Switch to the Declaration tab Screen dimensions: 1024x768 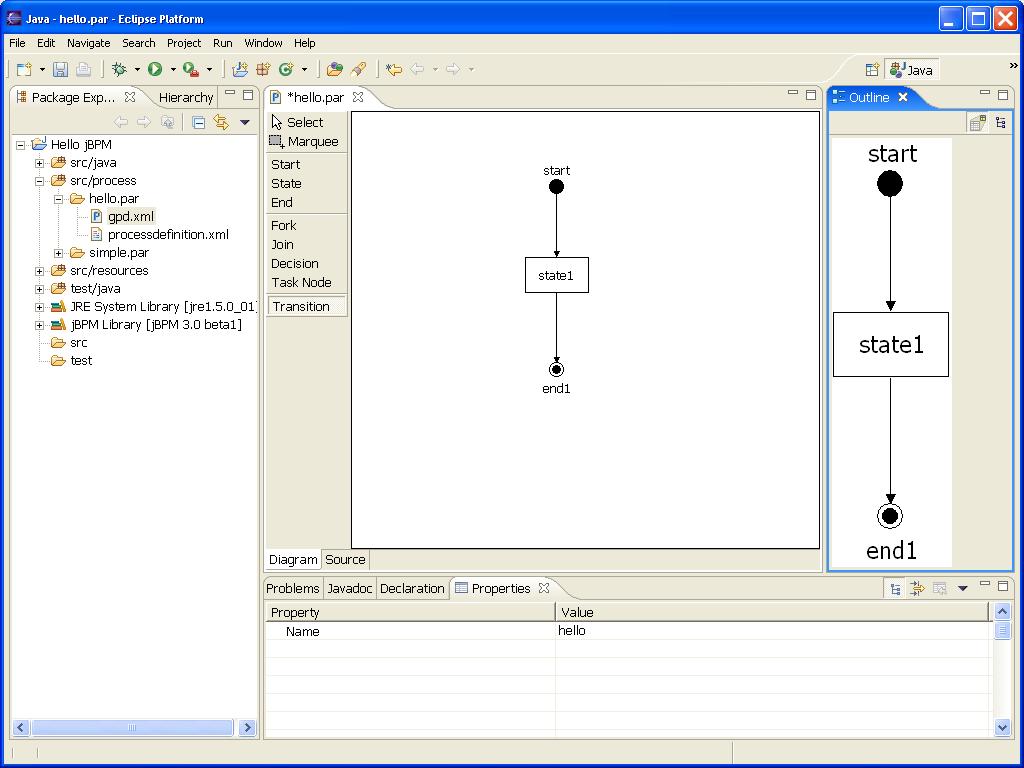tap(412, 588)
